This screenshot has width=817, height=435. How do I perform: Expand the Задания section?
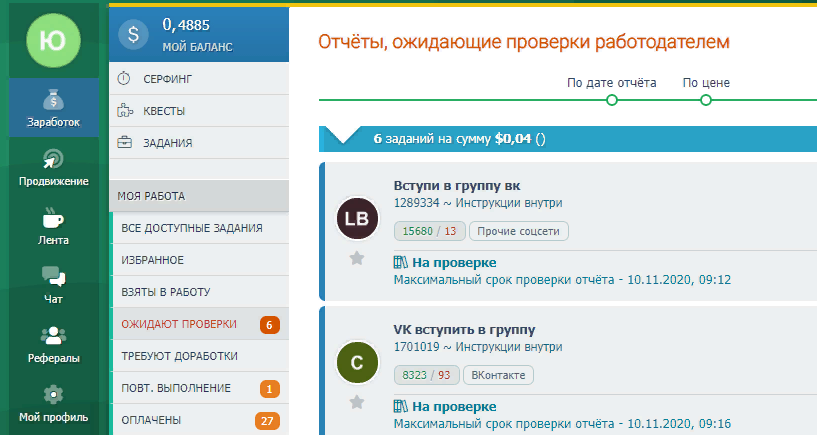(166, 142)
